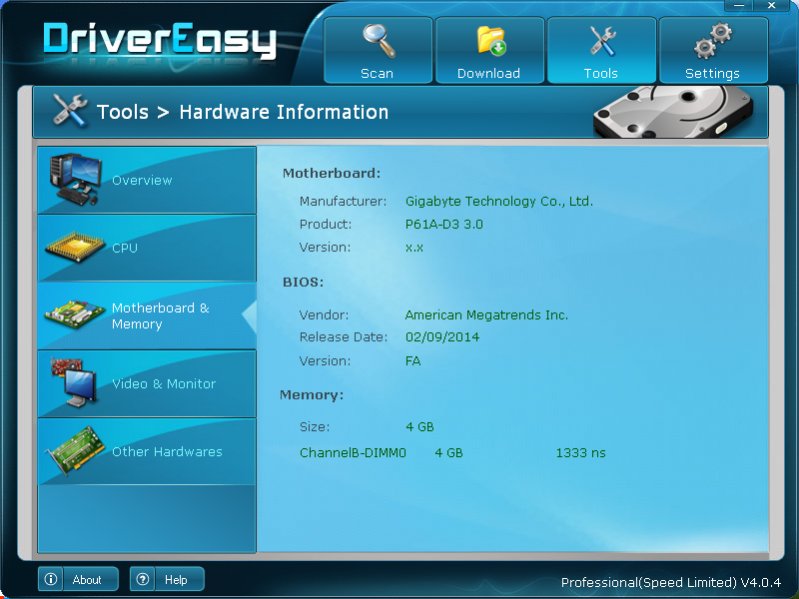Click the Settings gears icon
Image resolution: width=799 pixels, height=599 pixels.
pyautogui.click(x=712, y=40)
